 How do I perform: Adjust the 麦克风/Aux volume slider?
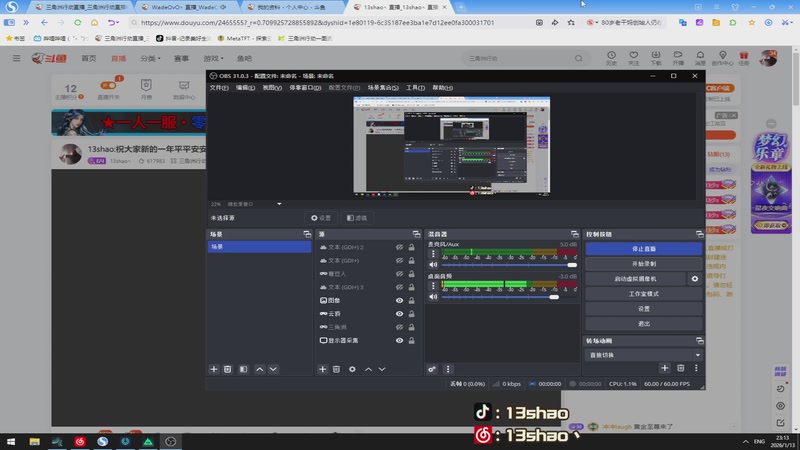click(x=509, y=265)
